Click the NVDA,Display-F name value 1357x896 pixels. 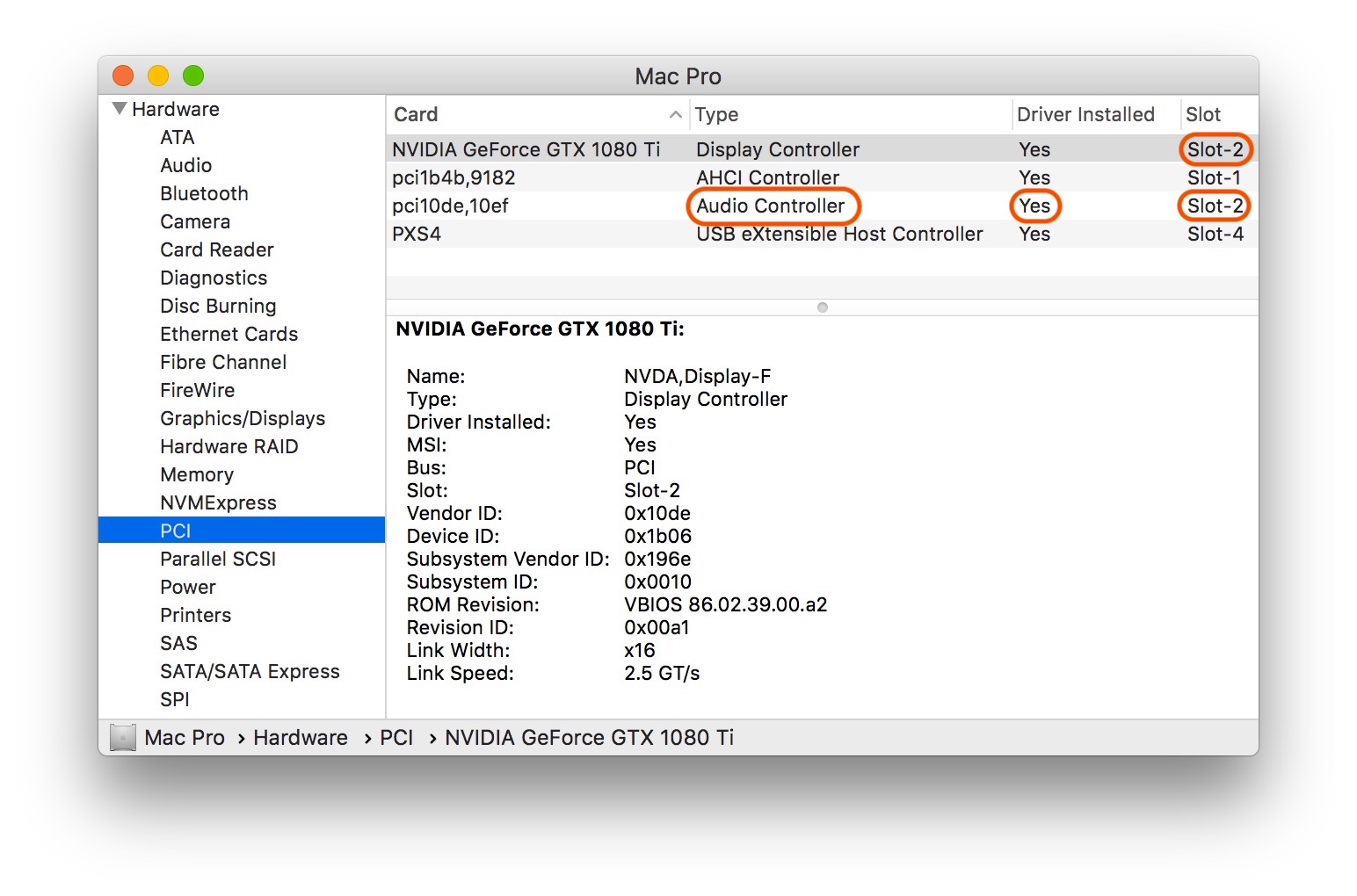tap(698, 376)
